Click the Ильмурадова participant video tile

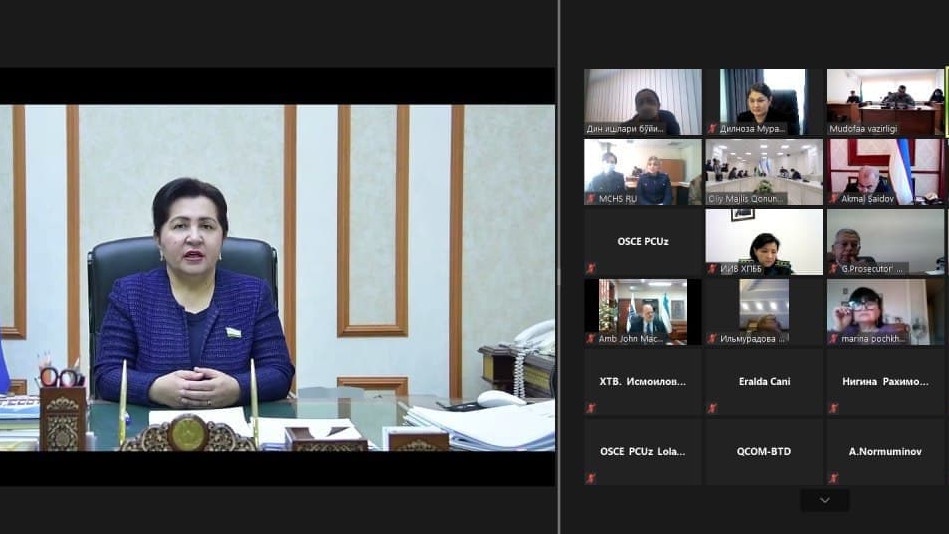pos(764,310)
